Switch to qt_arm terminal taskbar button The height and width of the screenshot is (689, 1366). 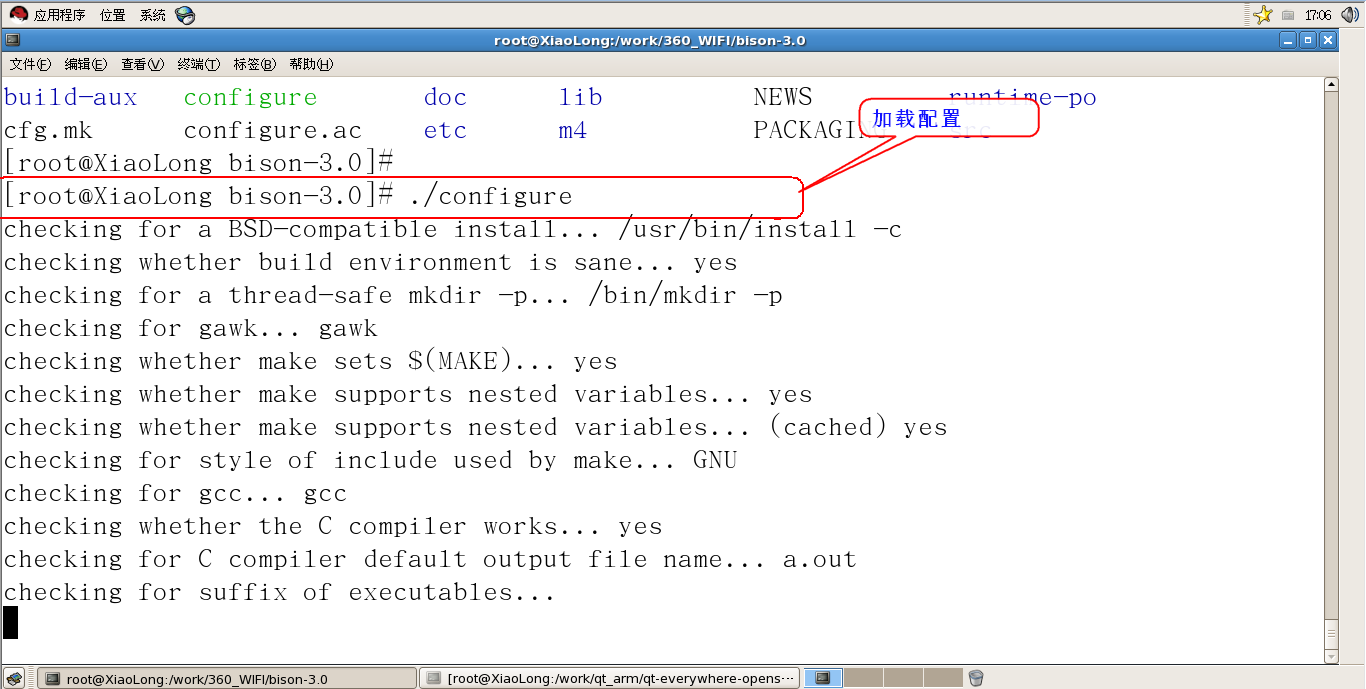610,678
